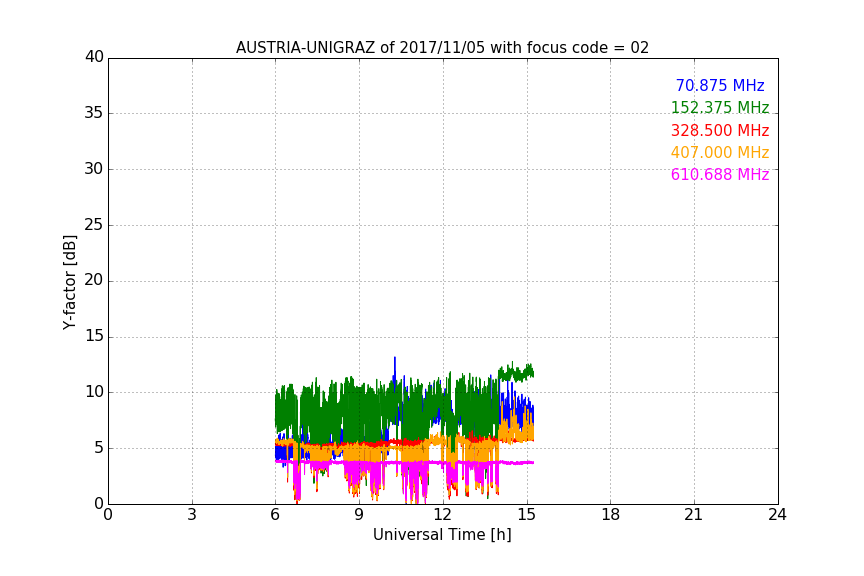Click the x-axis tick value 18
Screen dimensions: 864x576
click(x=610, y=515)
